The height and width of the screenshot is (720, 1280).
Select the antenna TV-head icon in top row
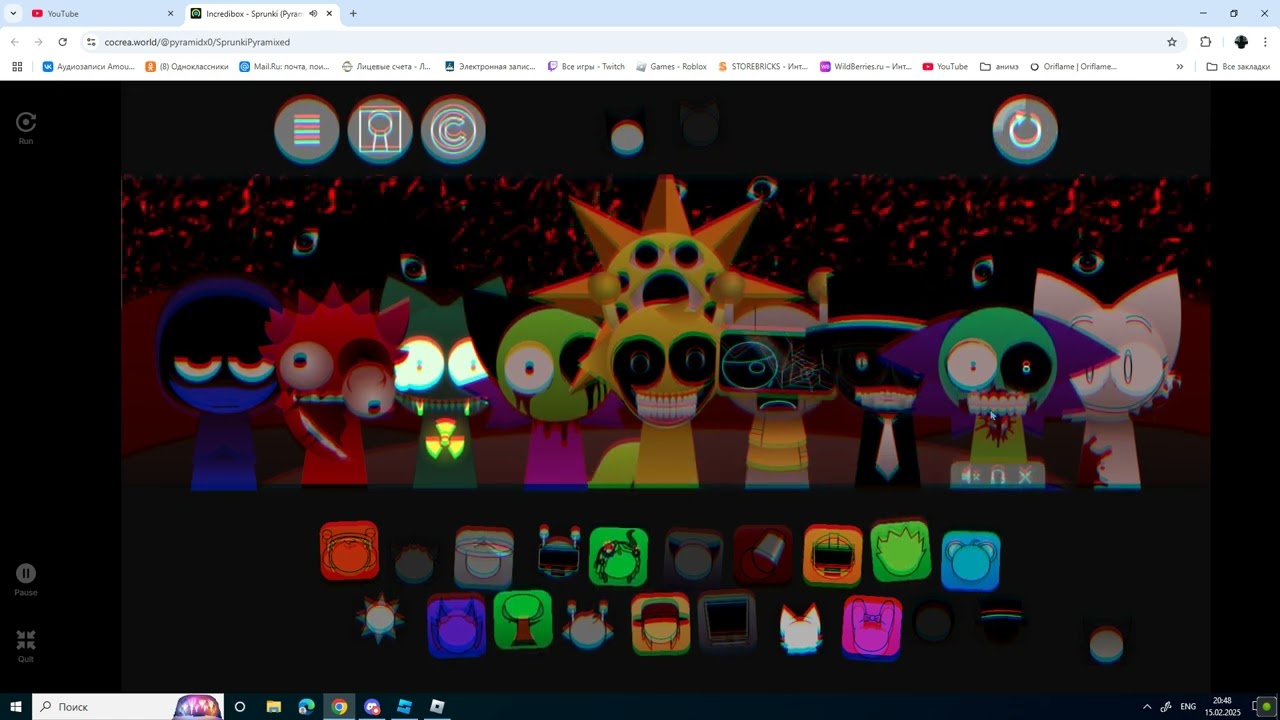coord(558,553)
